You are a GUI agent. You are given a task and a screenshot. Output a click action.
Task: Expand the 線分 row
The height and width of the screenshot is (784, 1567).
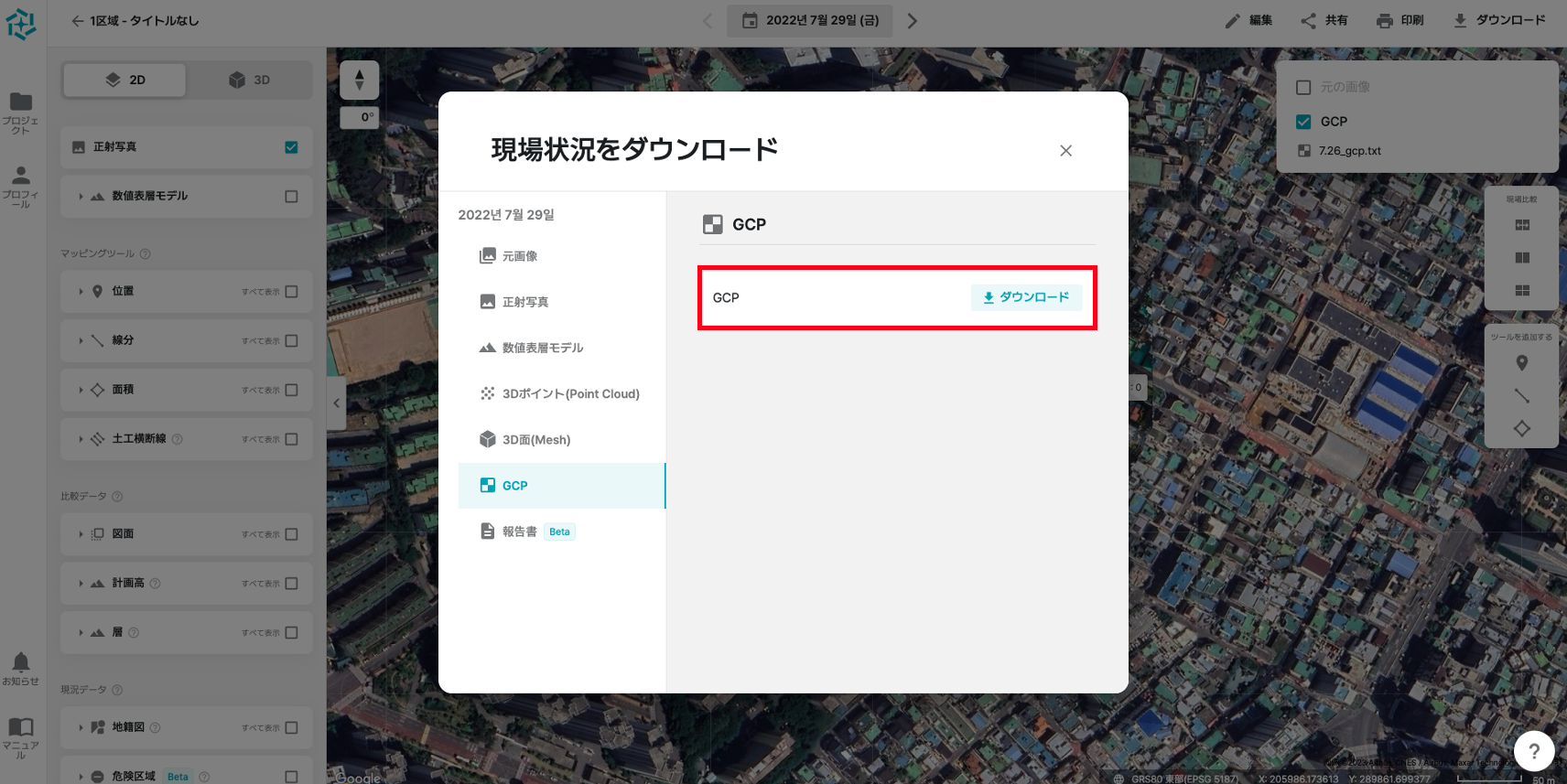(x=81, y=341)
